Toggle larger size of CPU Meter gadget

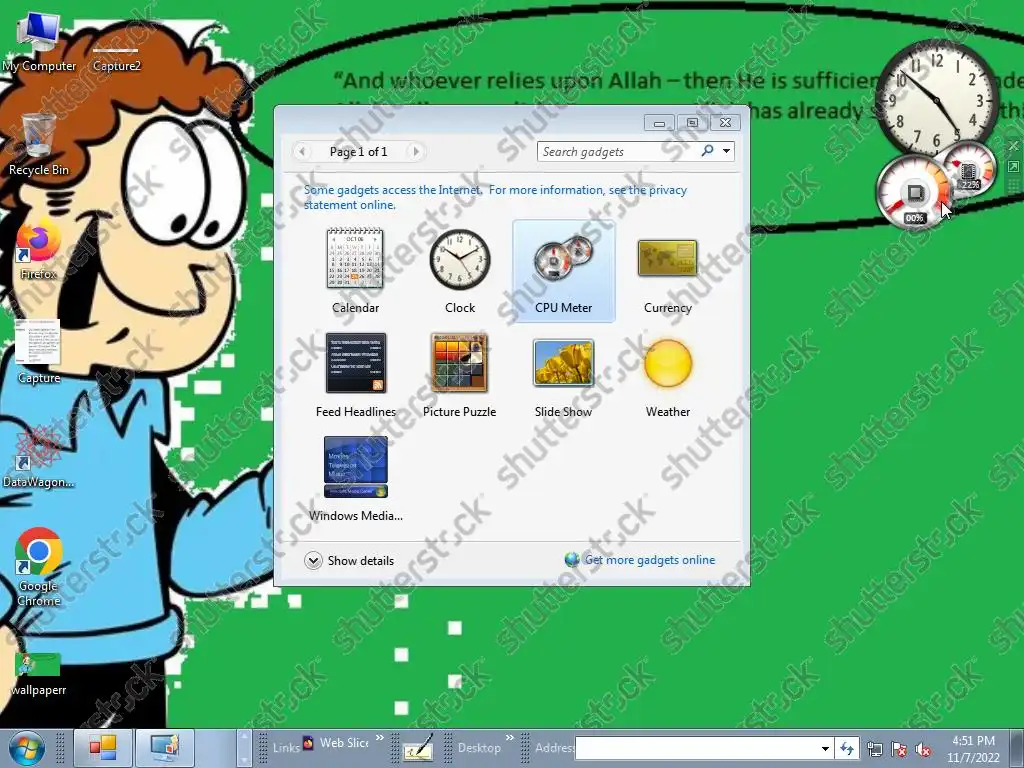[x=1014, y=167]
